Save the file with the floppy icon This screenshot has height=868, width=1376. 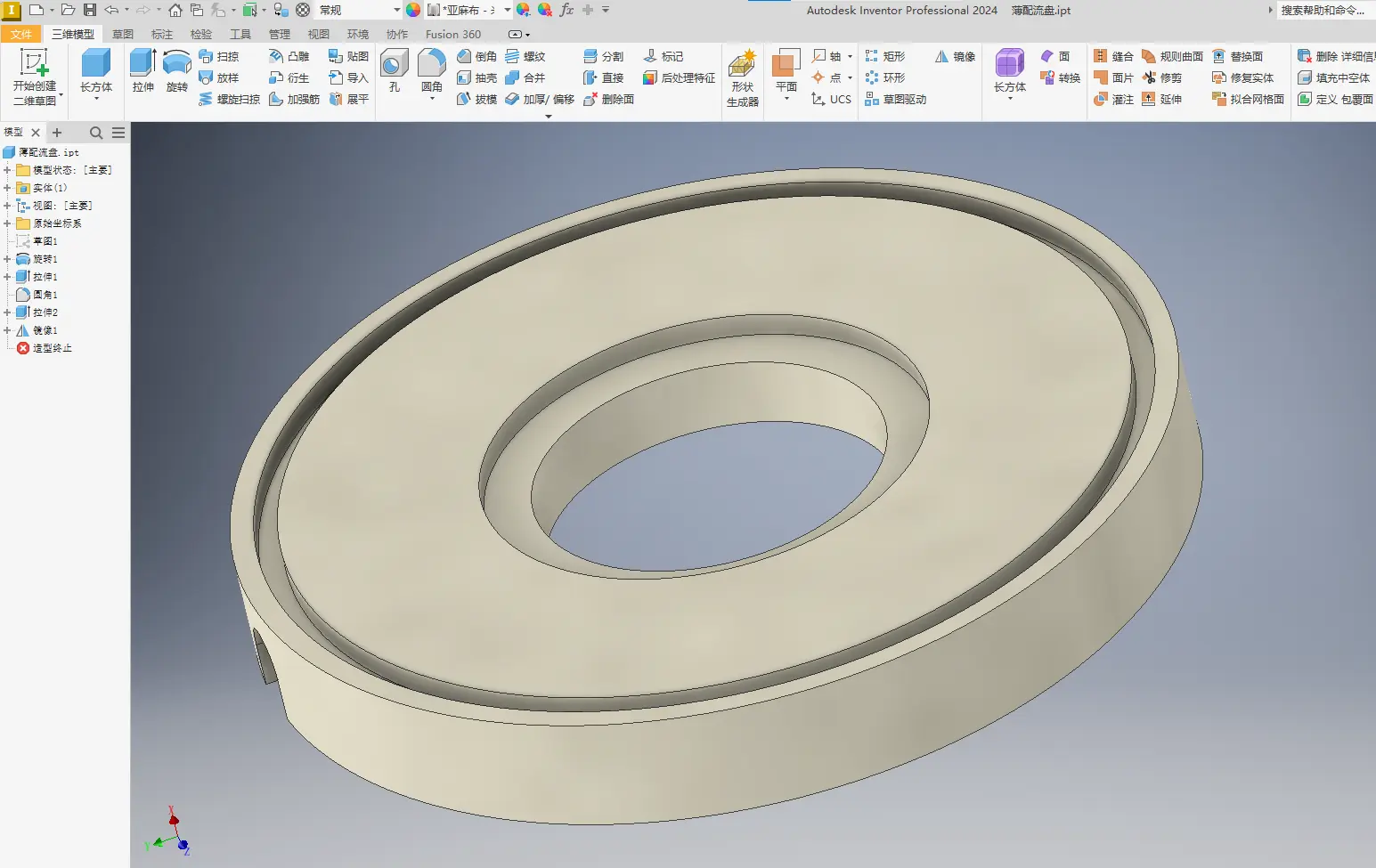(90, 10)
